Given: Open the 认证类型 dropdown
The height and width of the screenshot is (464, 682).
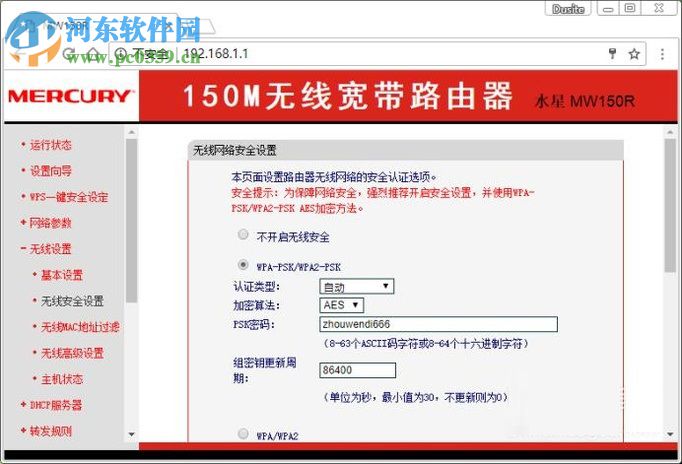Looking at the screenshot, I should point(357,287).
